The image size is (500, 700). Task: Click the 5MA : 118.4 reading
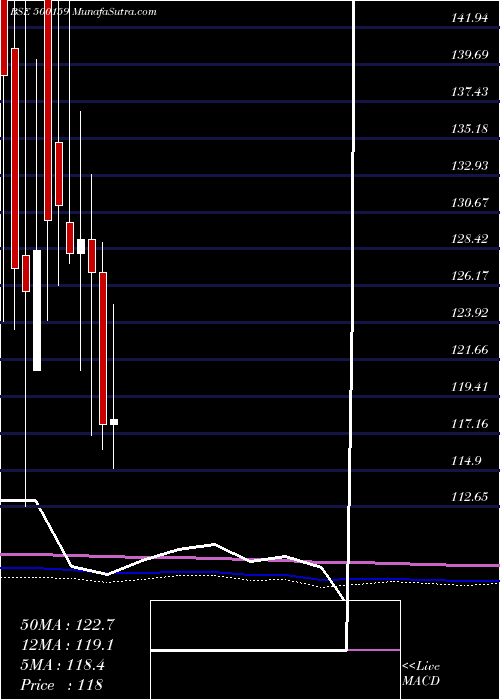(63, 665)
